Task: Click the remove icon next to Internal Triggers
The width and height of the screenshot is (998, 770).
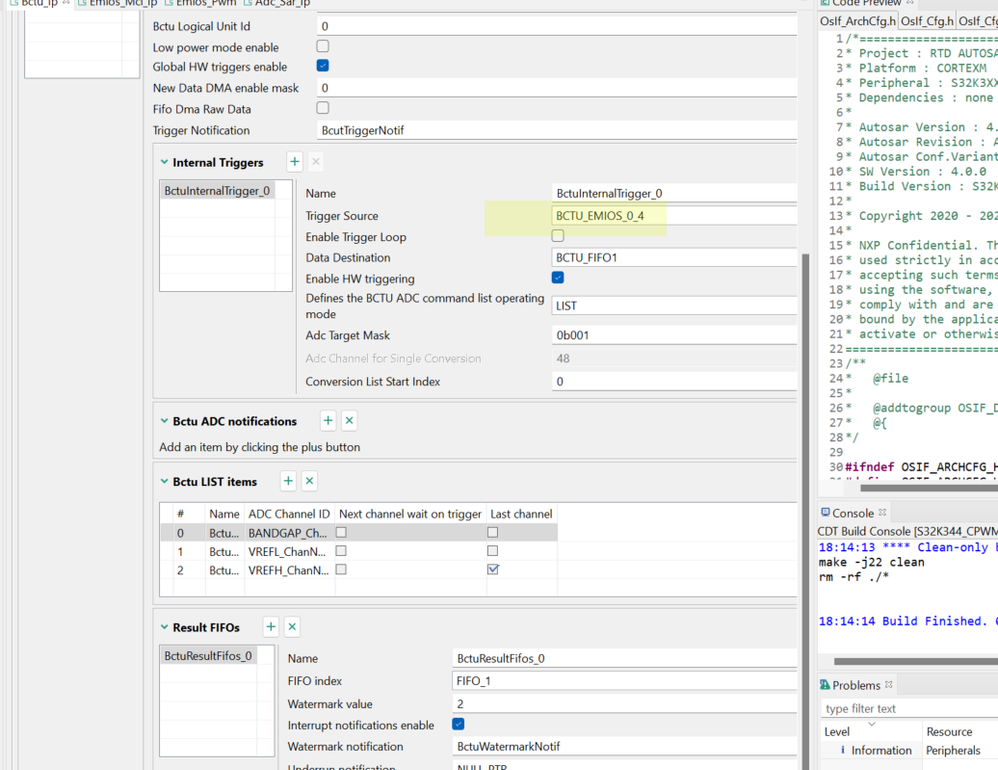Action: click(x=316, y=162)
